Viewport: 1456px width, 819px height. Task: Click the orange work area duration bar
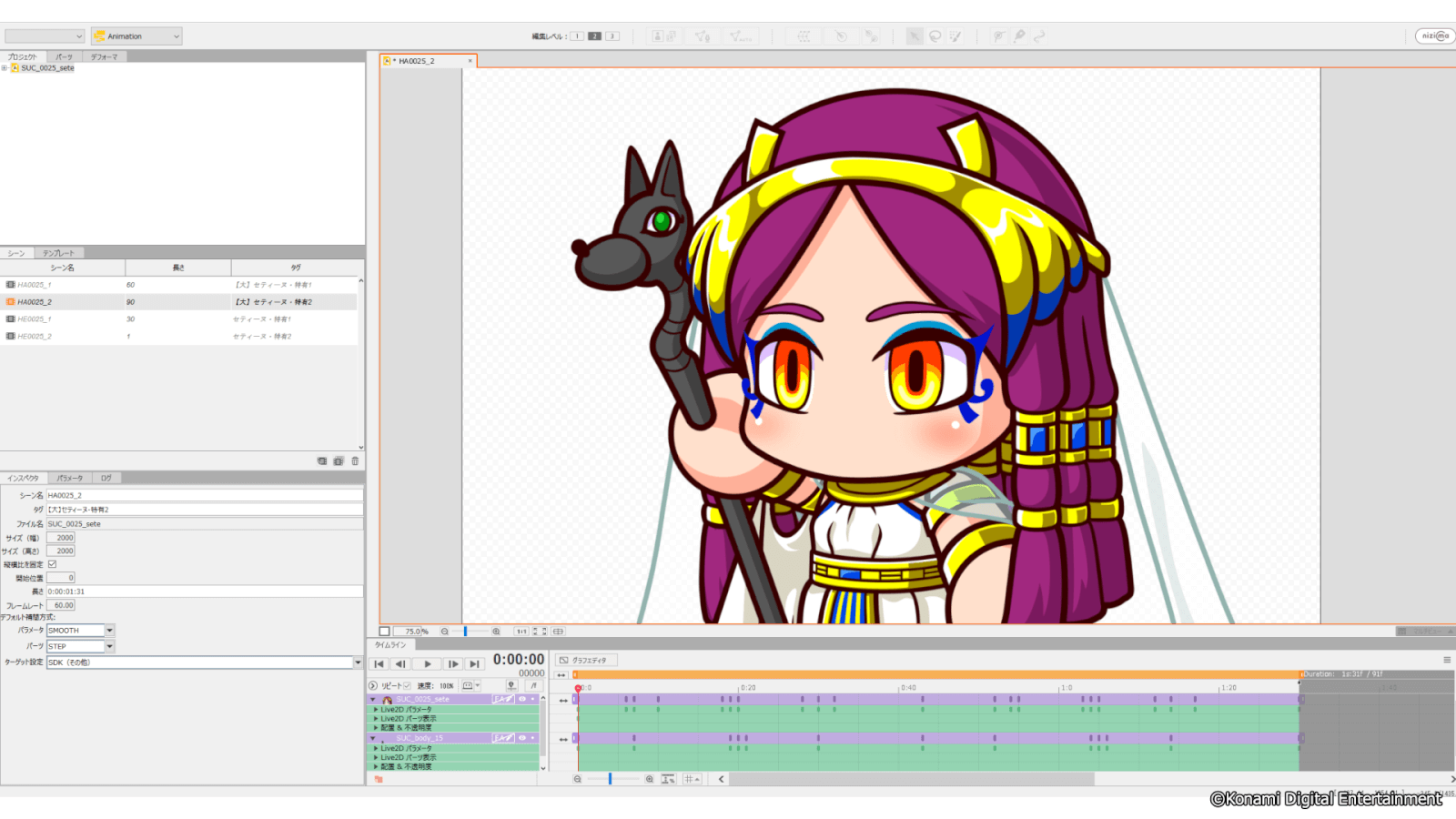(937, 674)
